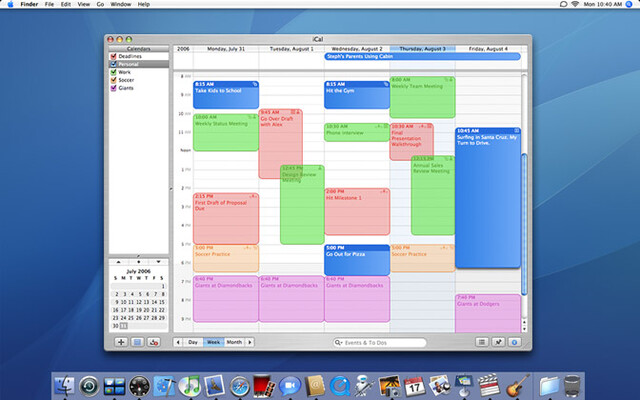Open Address Book from the Dock

pos(315,386)
